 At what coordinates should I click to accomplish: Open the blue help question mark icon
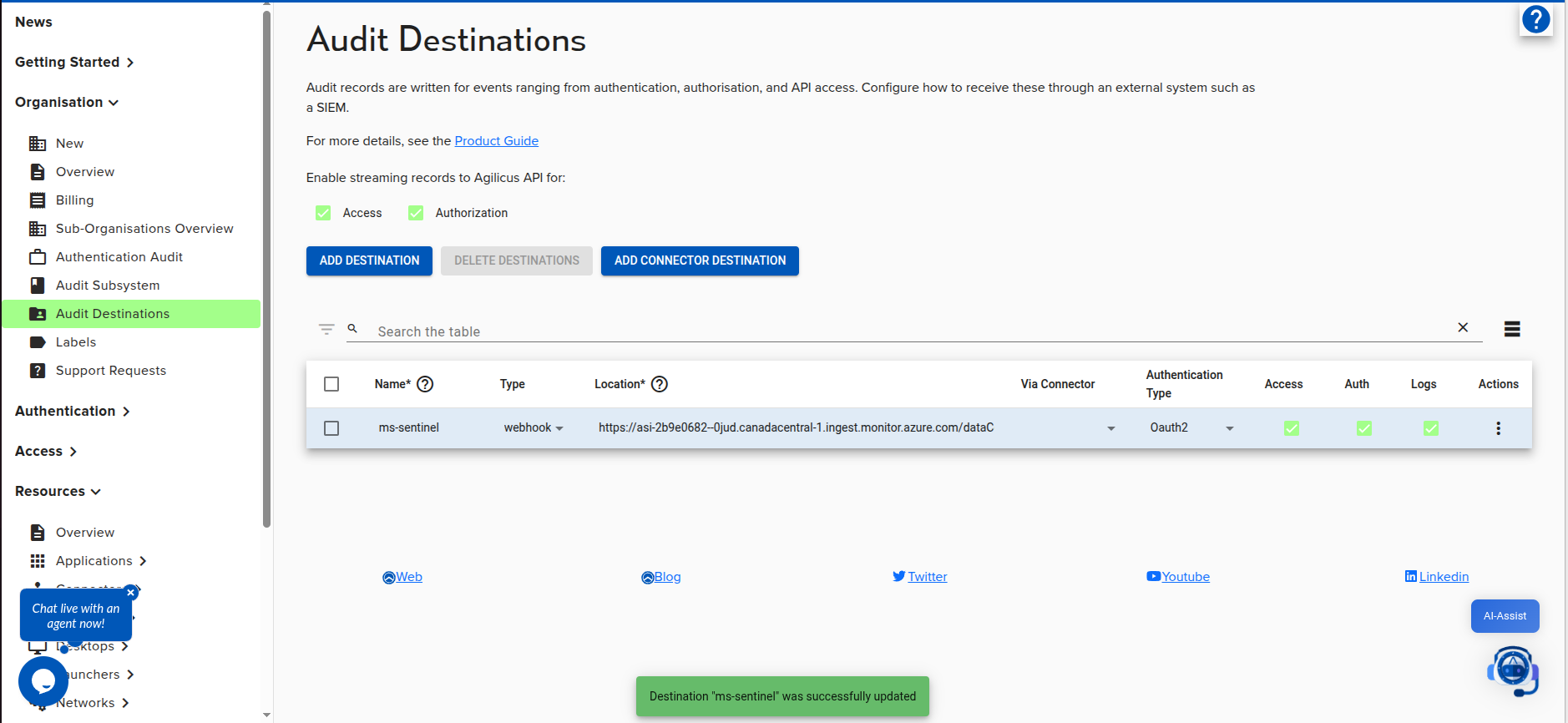[x=1535, y=19]
